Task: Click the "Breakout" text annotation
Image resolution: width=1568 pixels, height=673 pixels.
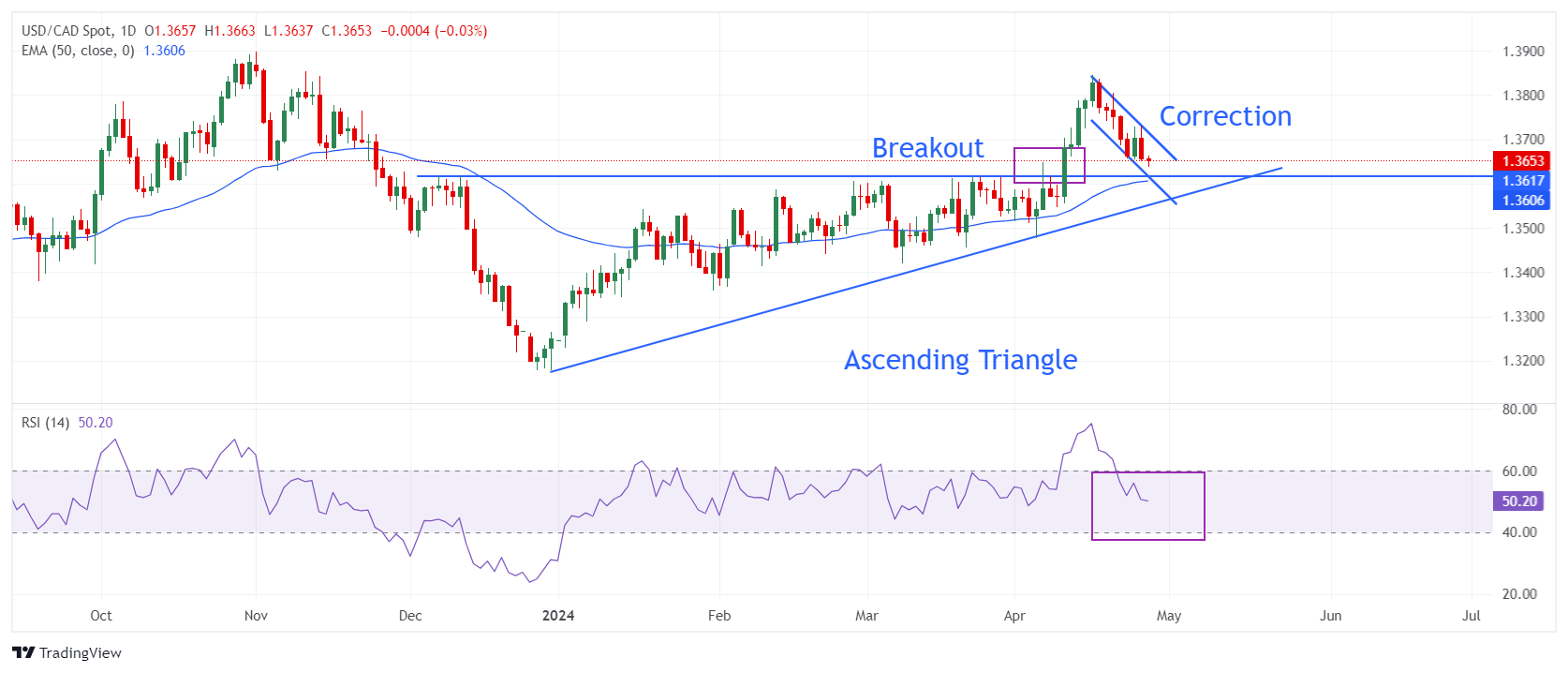Action: coord(927,148)
